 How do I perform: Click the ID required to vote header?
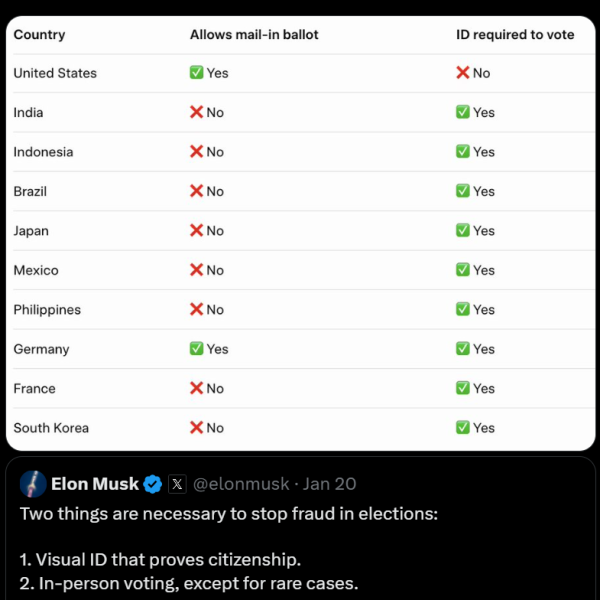[x=514, y=35]
